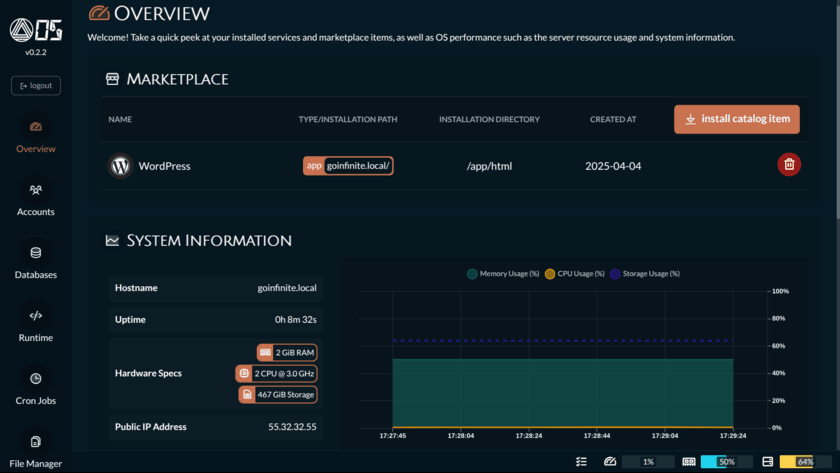Click the 64% storage usage bar
This screenshot has width=840, height=473.
pyautogui.click(x=806, y=462)
